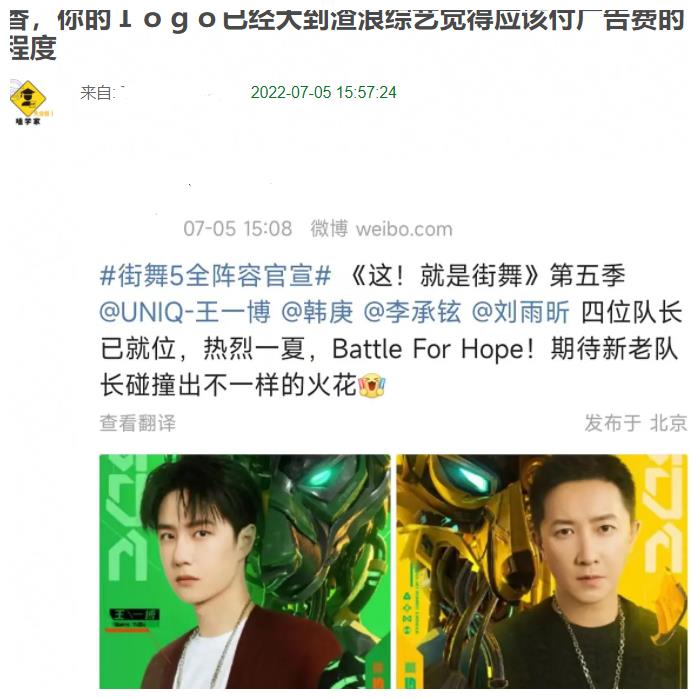Click the 发布于 北京 location label
The width and height of the screenshot is (700, 699).
636,423
